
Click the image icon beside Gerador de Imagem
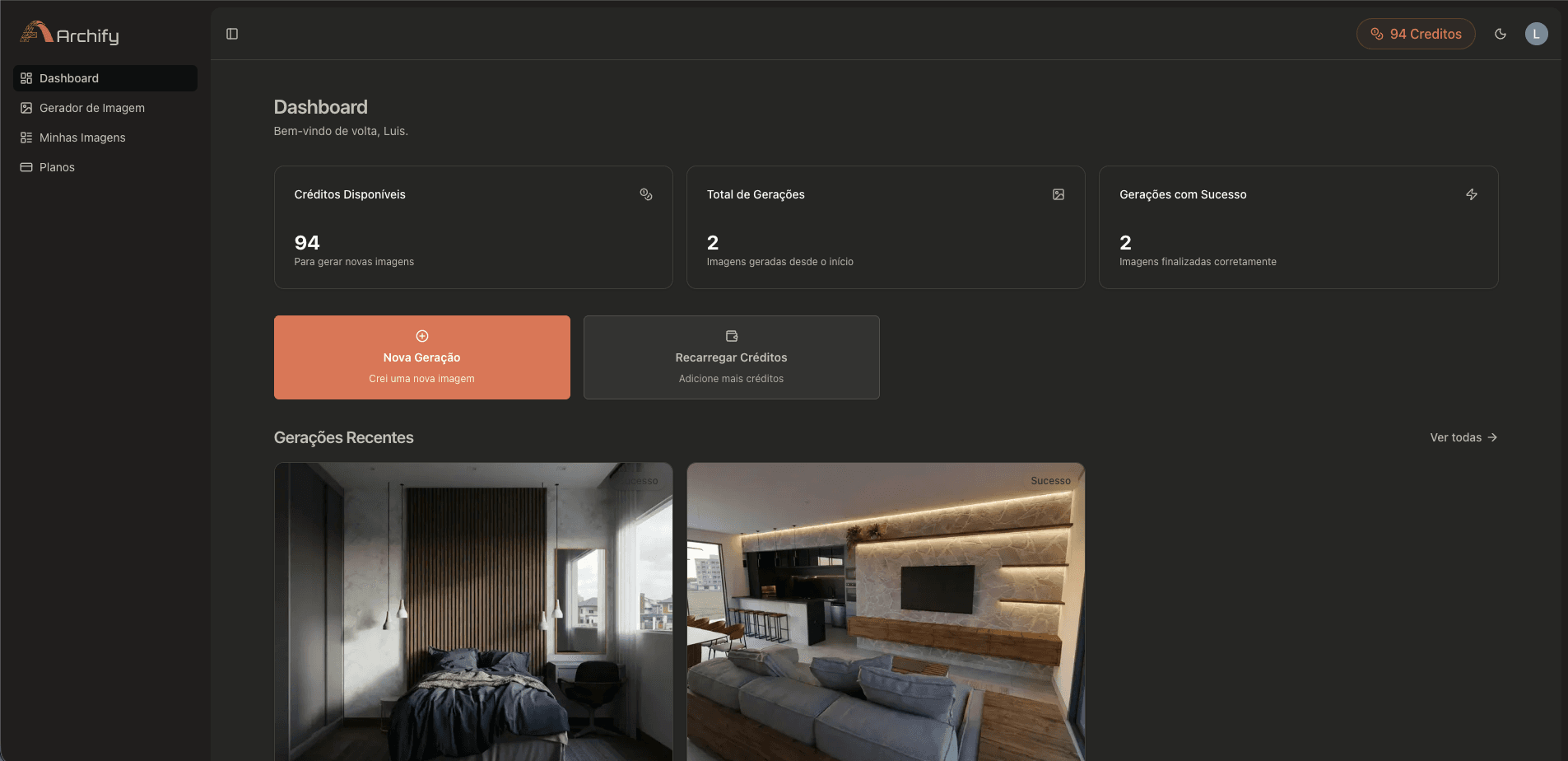26,107
